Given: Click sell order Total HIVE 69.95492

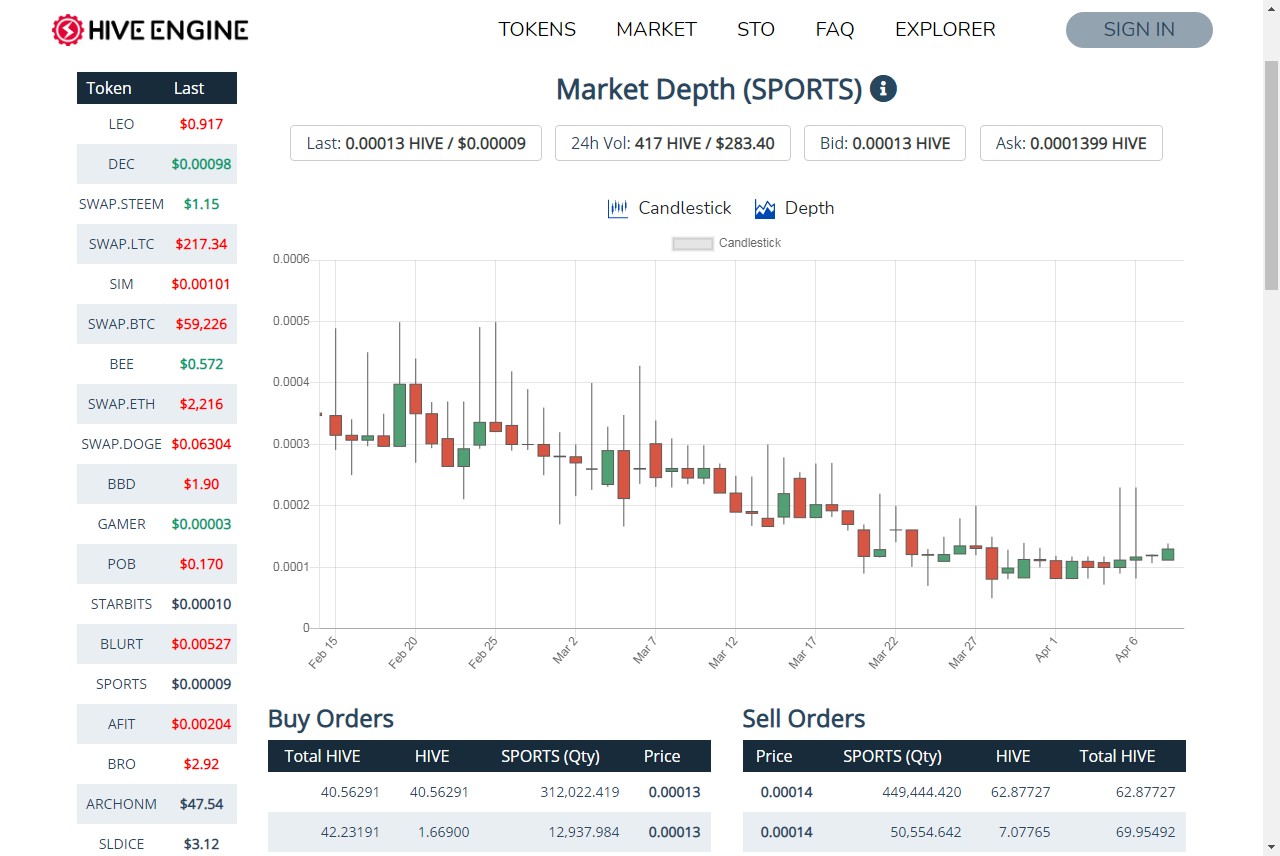Looking at the screenshot, I should 1145,832.
